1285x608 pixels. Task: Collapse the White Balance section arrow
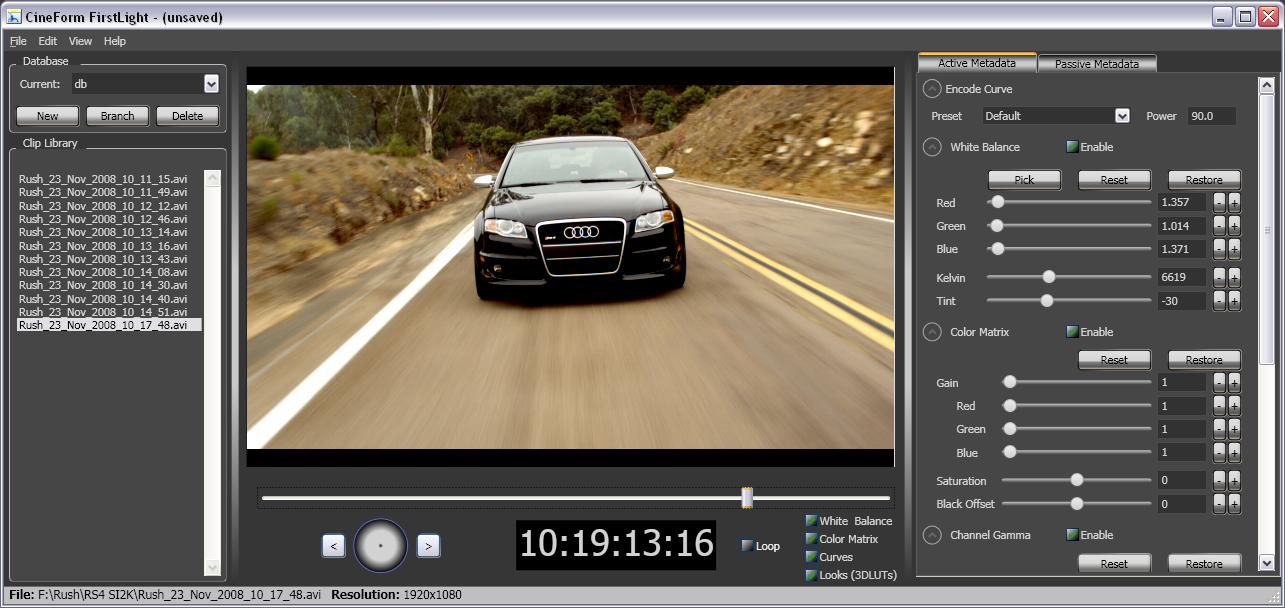[x=932, y=147]
